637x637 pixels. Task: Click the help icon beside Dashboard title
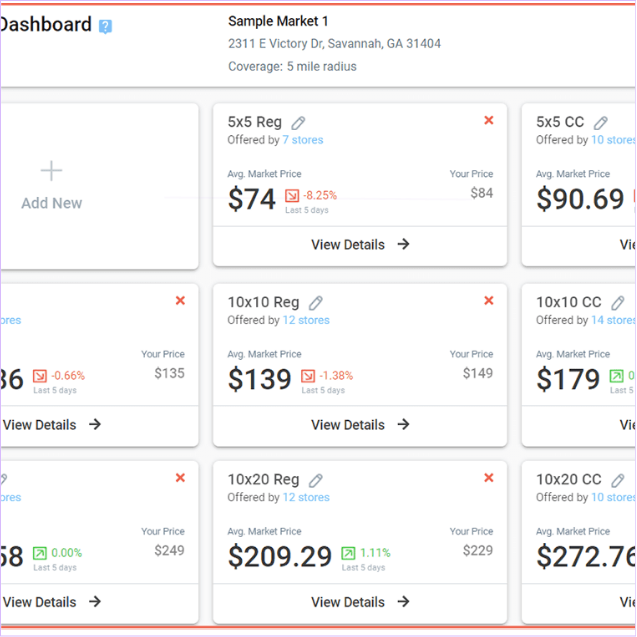106,26
